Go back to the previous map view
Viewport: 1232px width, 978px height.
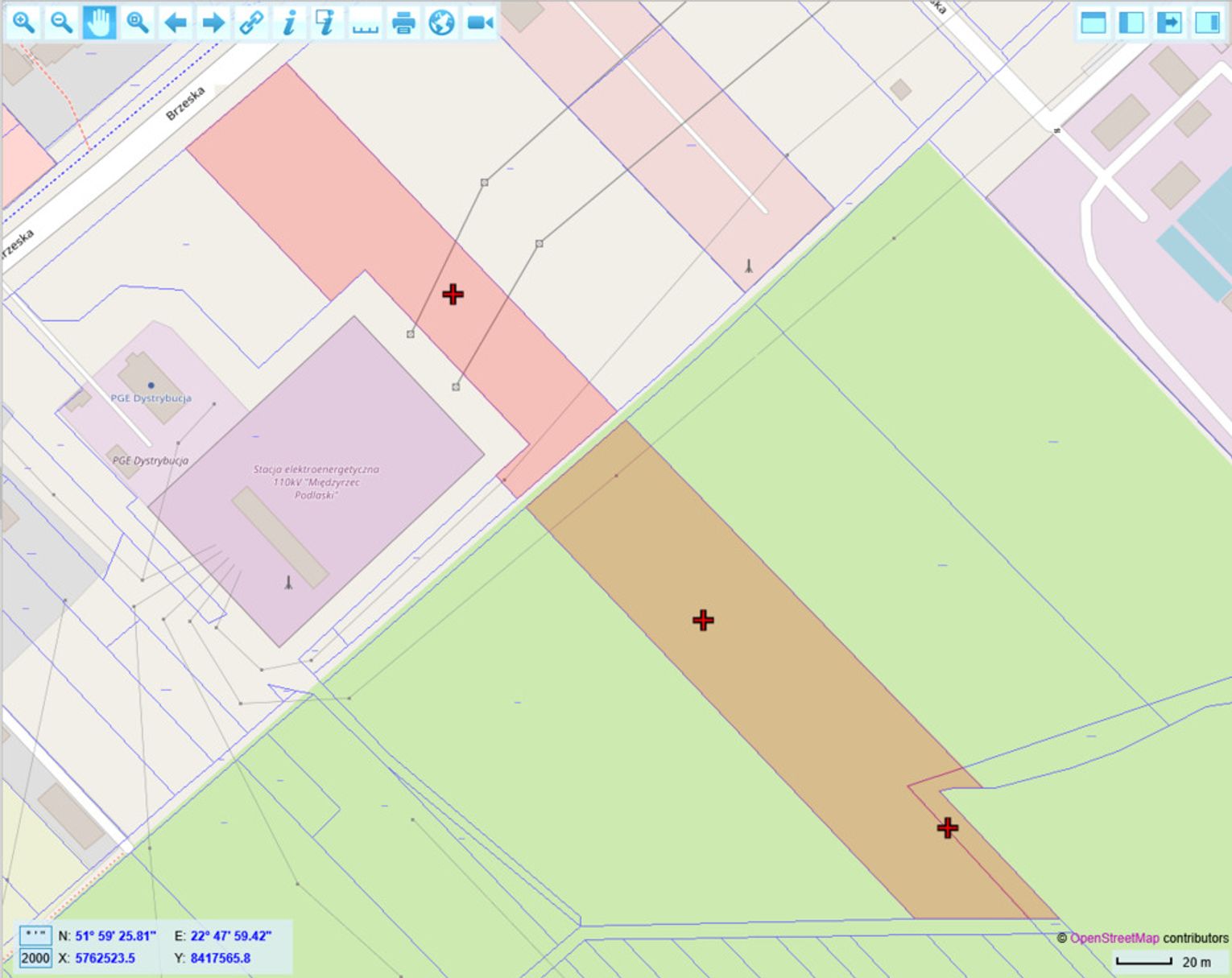[176, 23]
